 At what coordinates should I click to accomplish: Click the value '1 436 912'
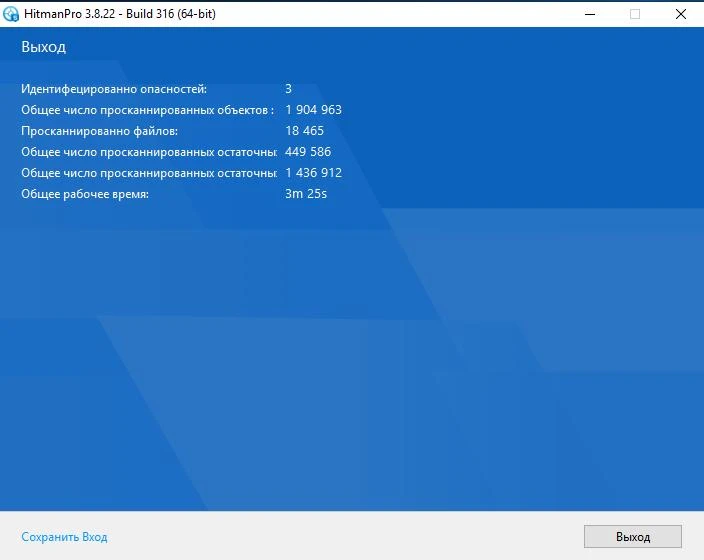click(x=313, y=173)
